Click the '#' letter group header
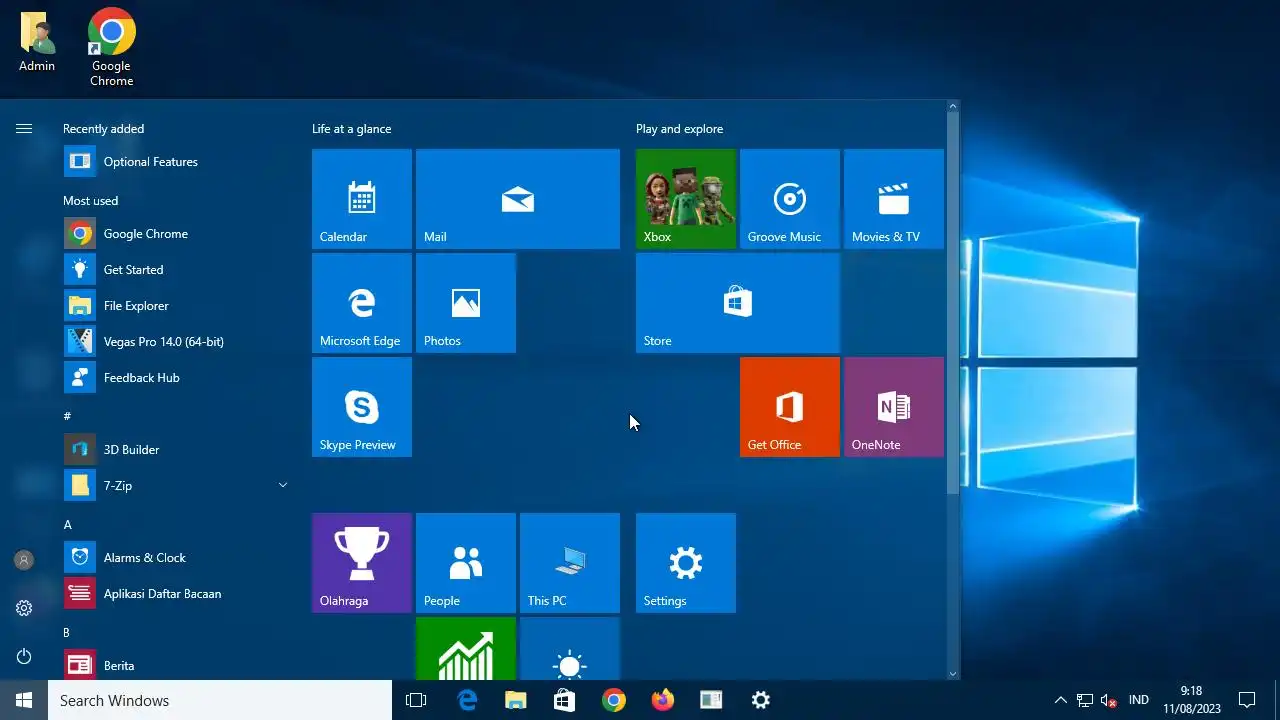The height and width of the screenshot is (720, 1280). [67, 416]
